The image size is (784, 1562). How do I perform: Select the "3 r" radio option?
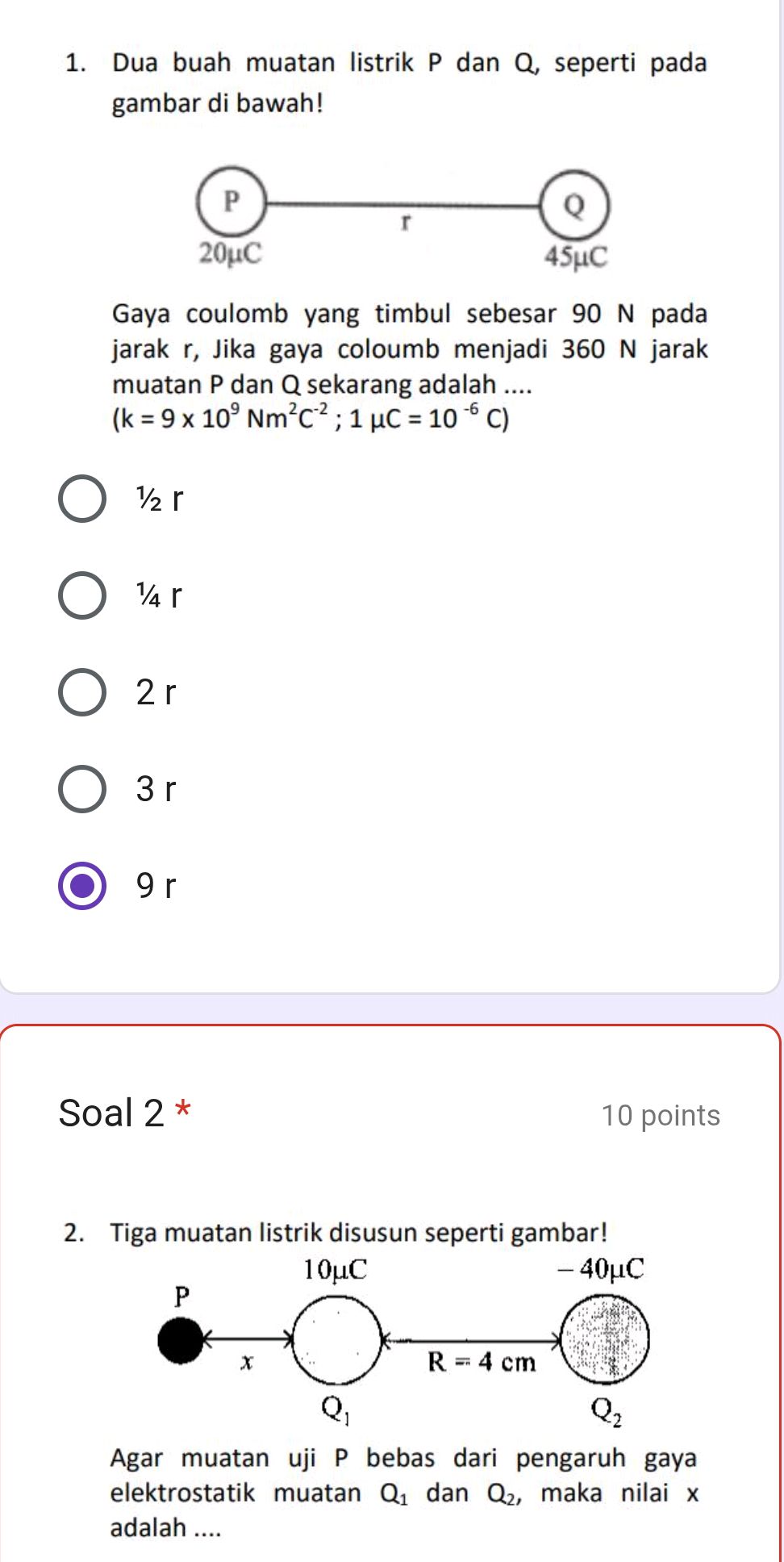[82, 789]
